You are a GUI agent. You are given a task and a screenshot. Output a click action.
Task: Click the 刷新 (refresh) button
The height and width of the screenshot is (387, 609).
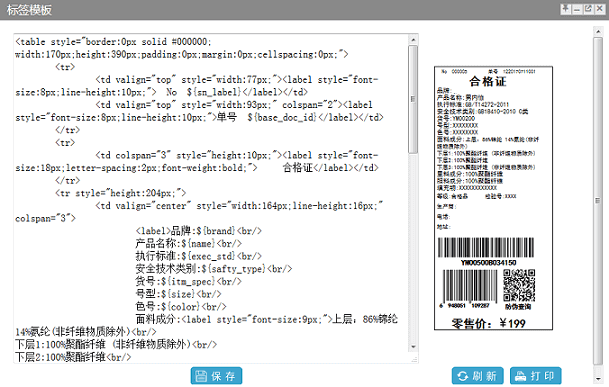[478, 376]
